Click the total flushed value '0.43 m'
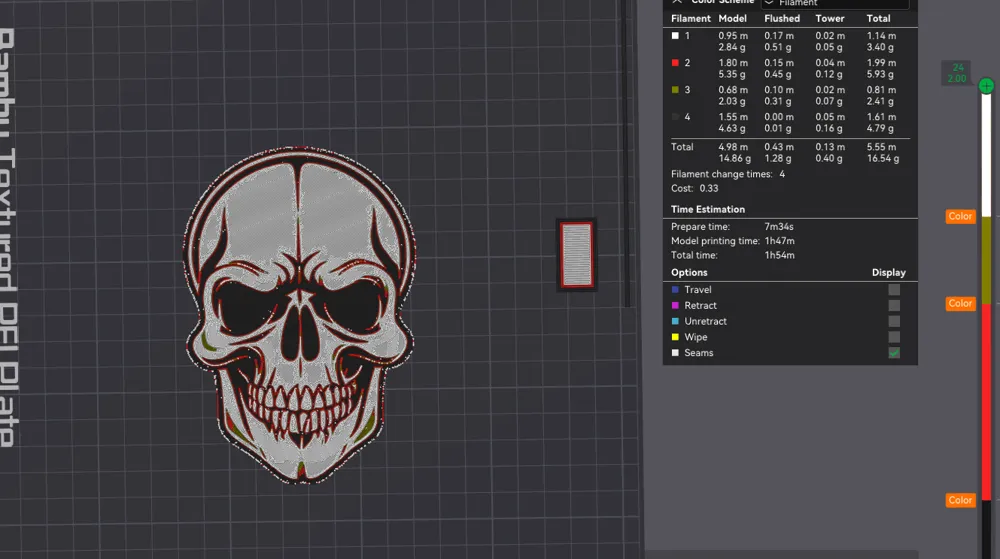Image resolution: width=1000 pixels, height=559 pixels. [779, 147]
